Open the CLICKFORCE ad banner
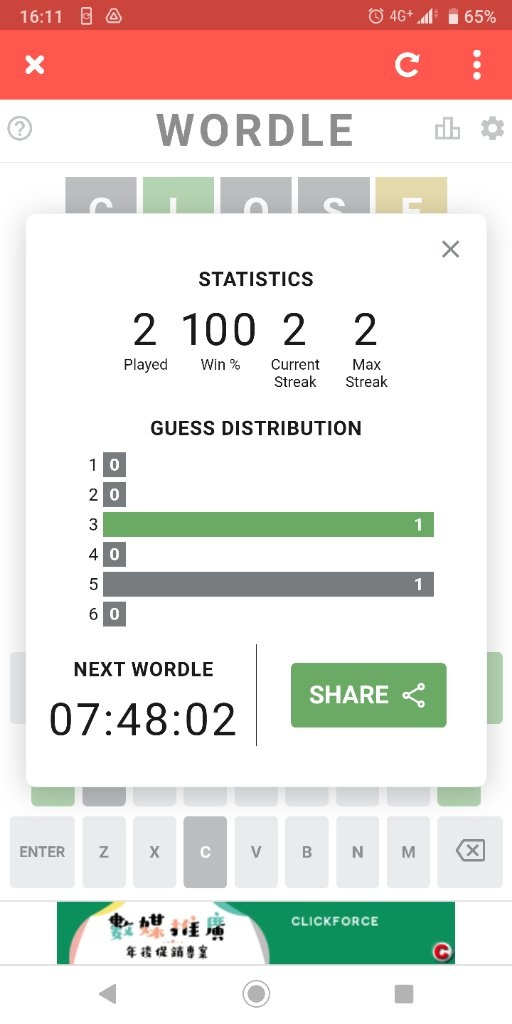 pyautogui.click(x=256, y=933)
